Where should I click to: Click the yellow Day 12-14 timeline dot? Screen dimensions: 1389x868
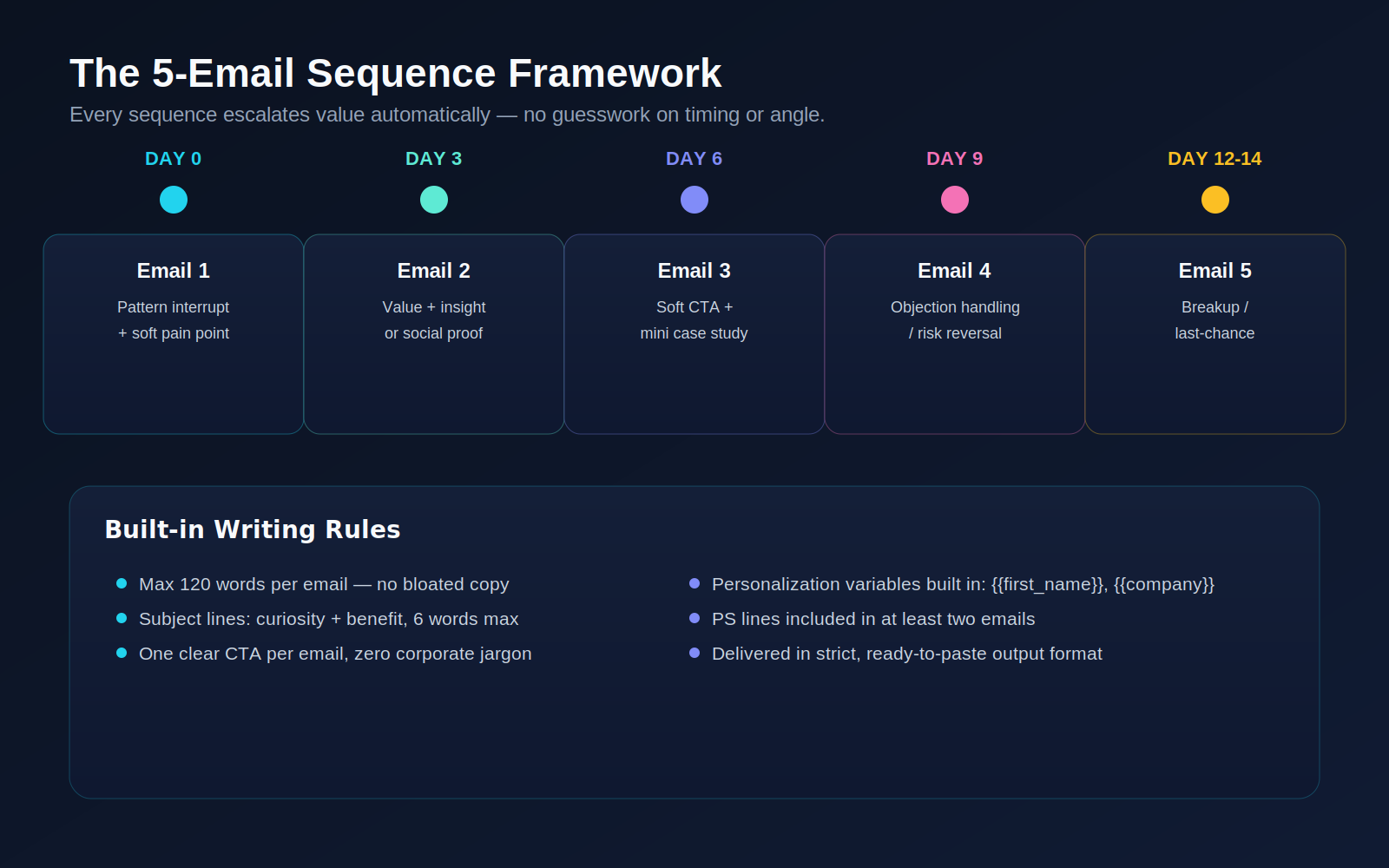click(1215, 200)
